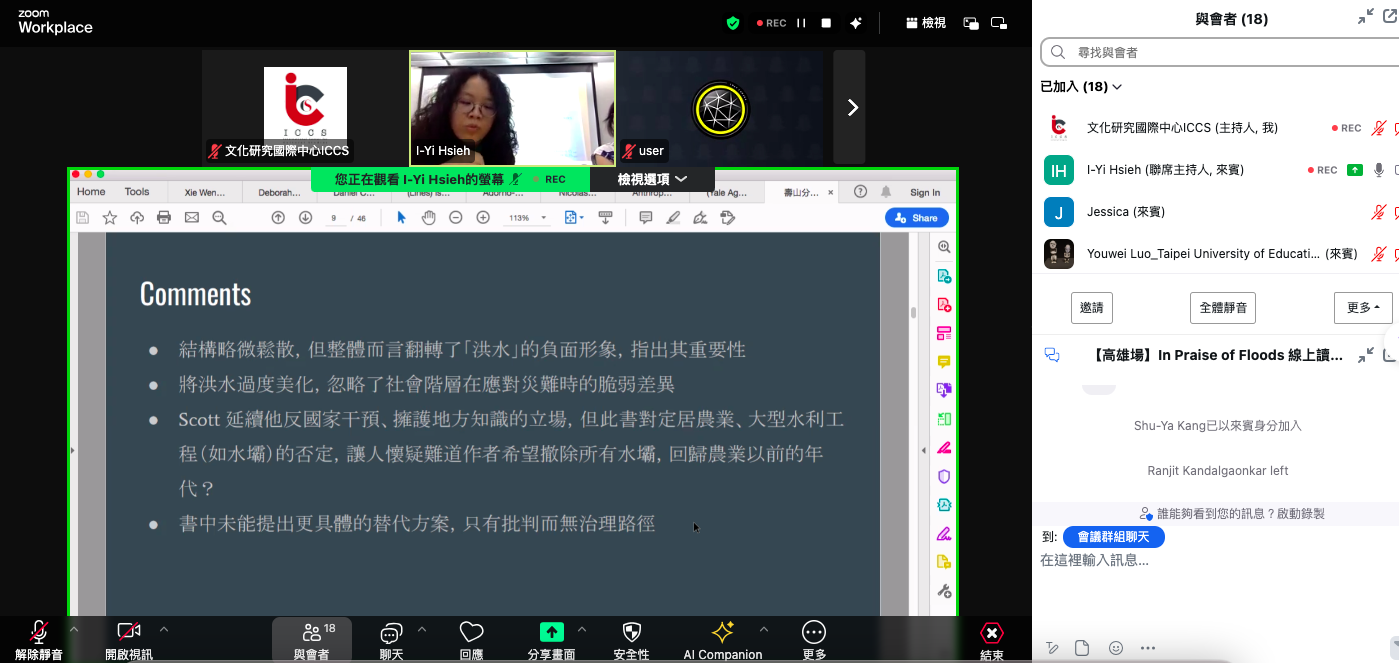Open the More (更多) dropdown in participants panel
The height and width of the screenshot is (663, 1399).
[1362, 308]
